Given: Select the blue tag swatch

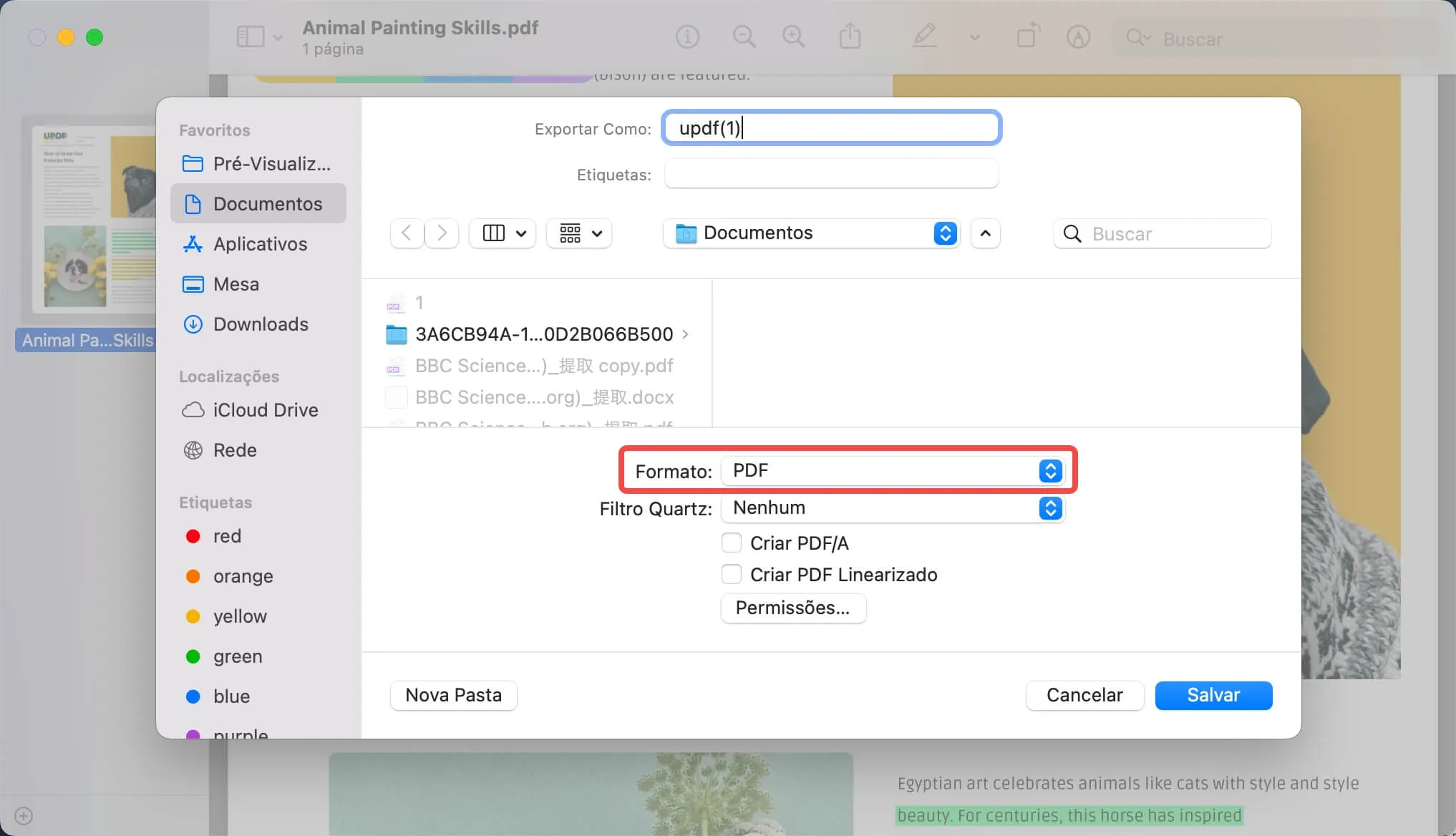Looking at the screenshot, I should [x=192, y=696].
